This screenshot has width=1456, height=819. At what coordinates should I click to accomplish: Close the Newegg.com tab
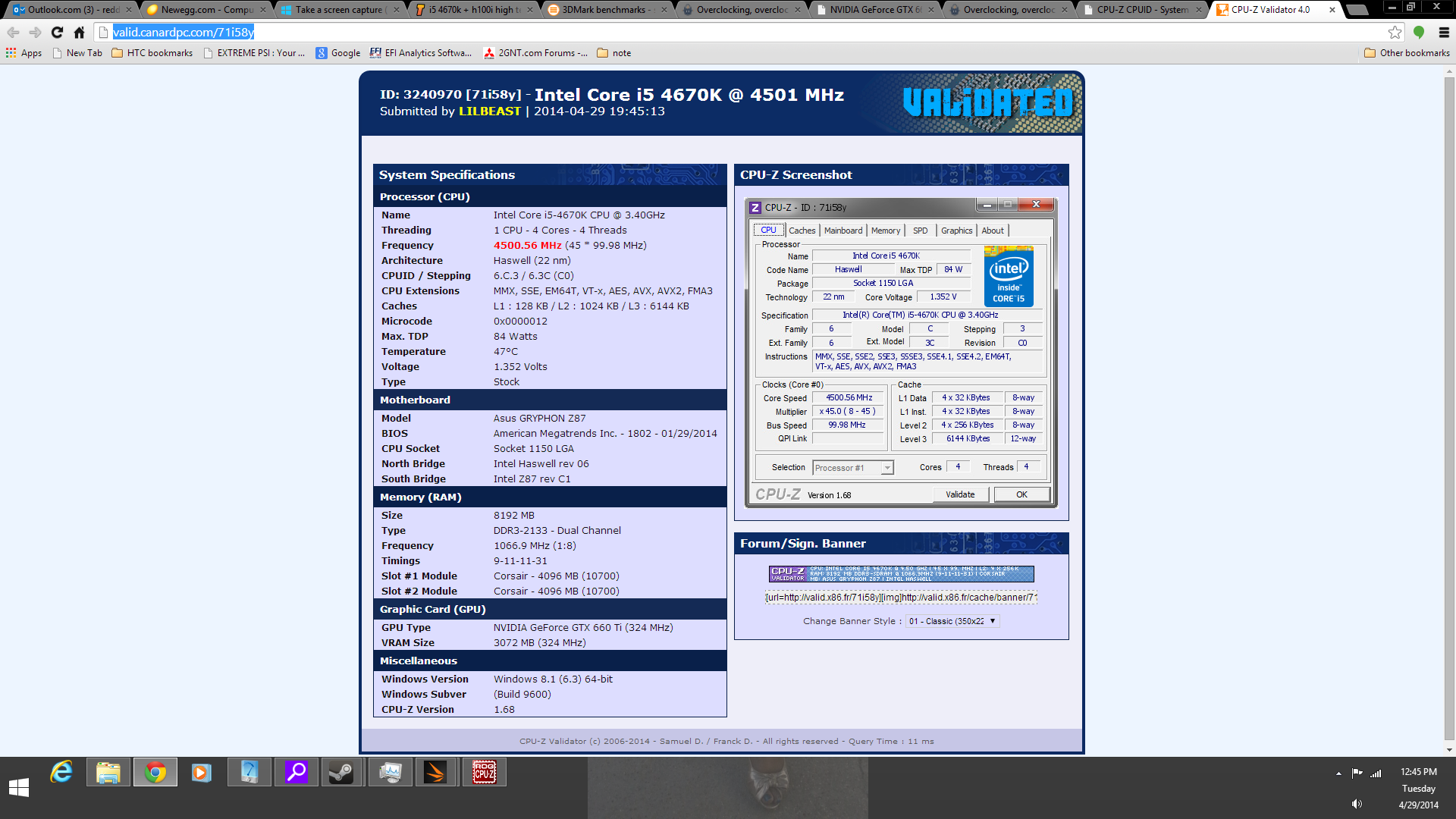pos(263,10)
